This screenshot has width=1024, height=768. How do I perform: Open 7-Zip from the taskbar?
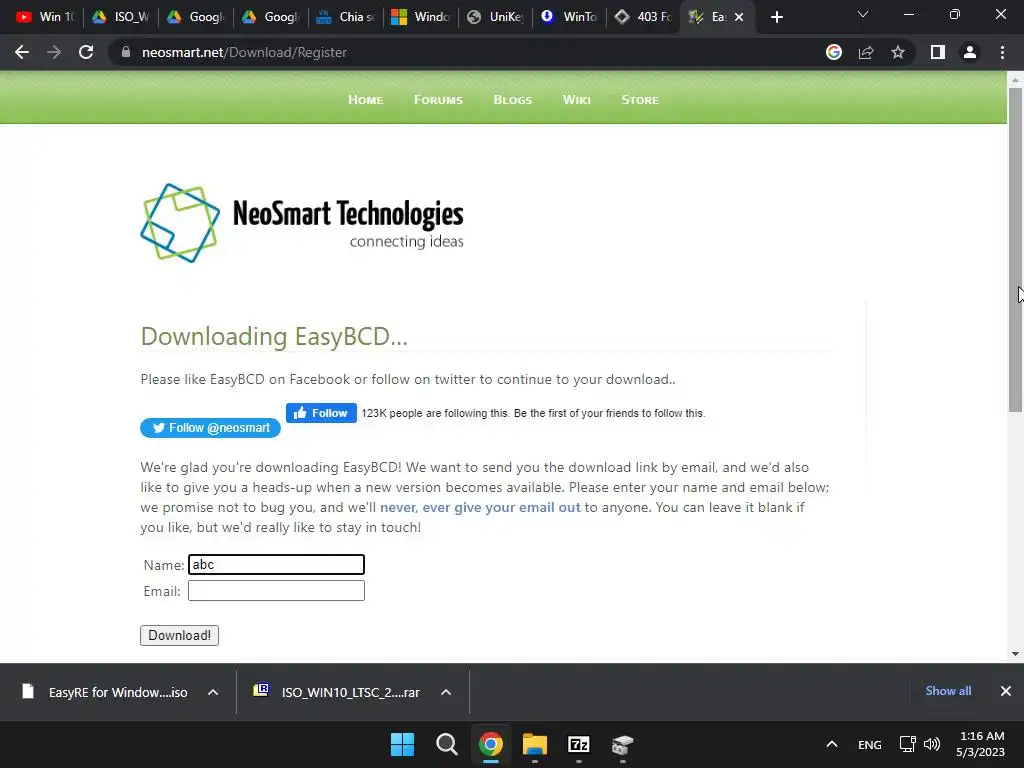point(579,744)
